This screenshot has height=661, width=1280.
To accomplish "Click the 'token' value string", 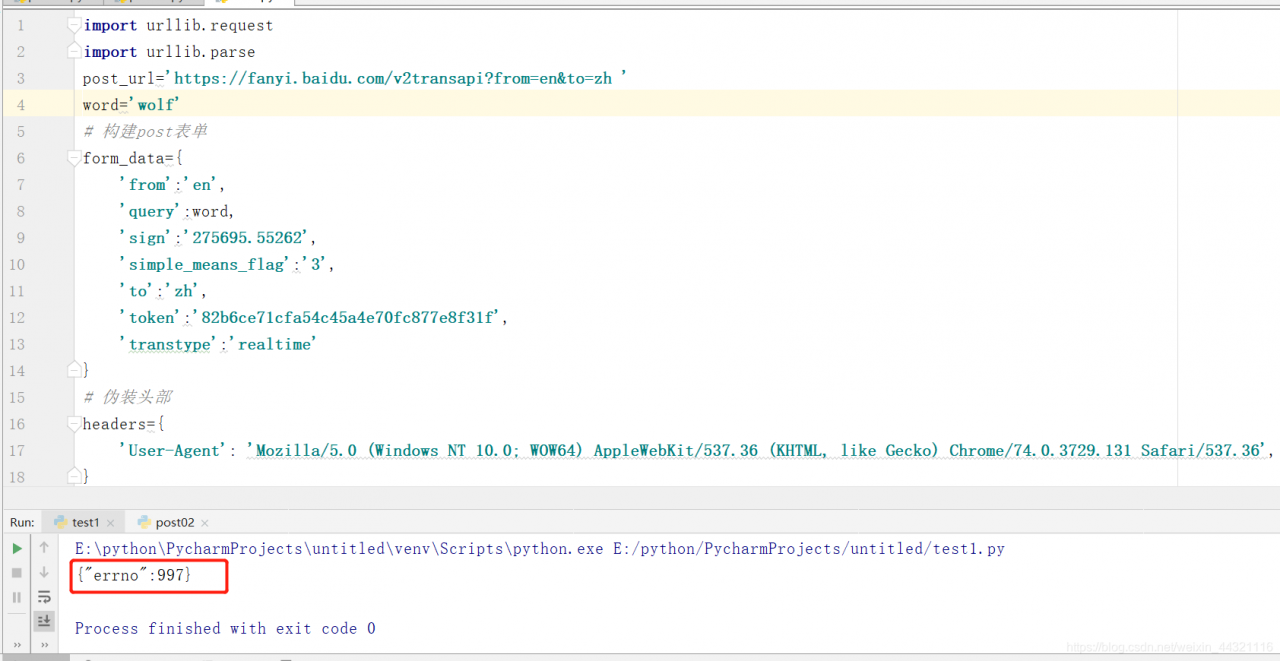I will (345, 317).
